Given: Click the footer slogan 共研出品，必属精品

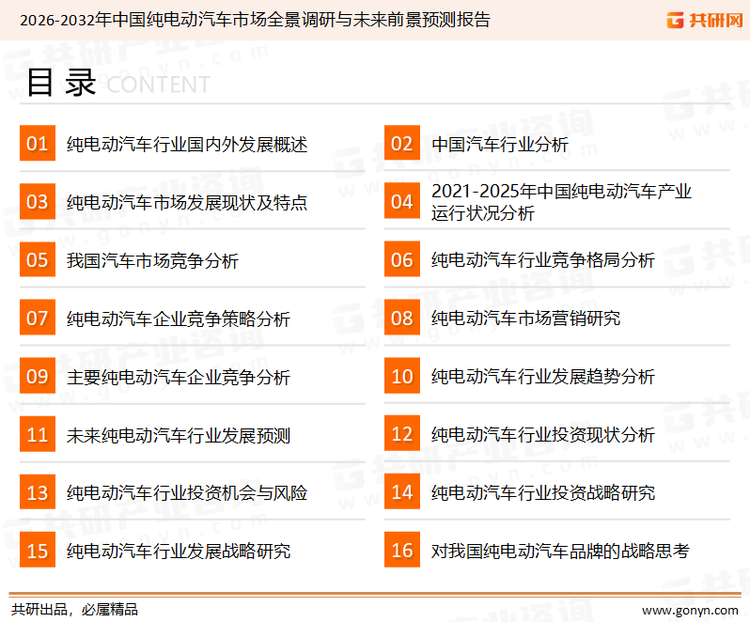Looking at the screenshot, I should (x=75, y=610).
